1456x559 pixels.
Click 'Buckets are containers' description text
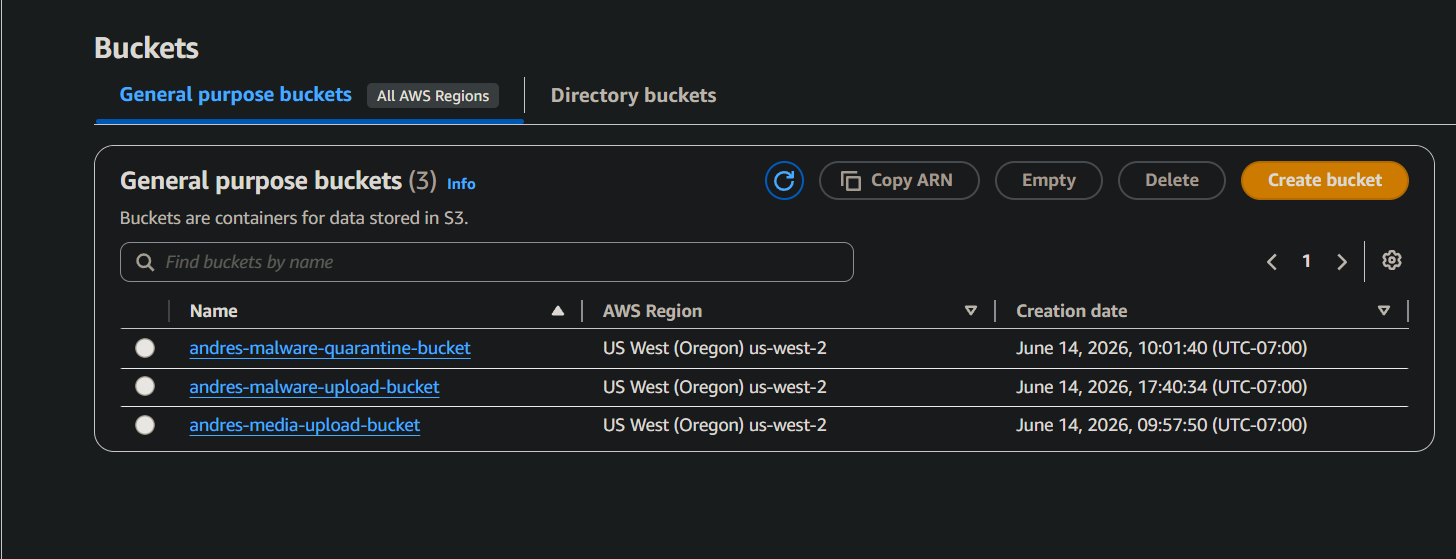(x=294, y=218)
